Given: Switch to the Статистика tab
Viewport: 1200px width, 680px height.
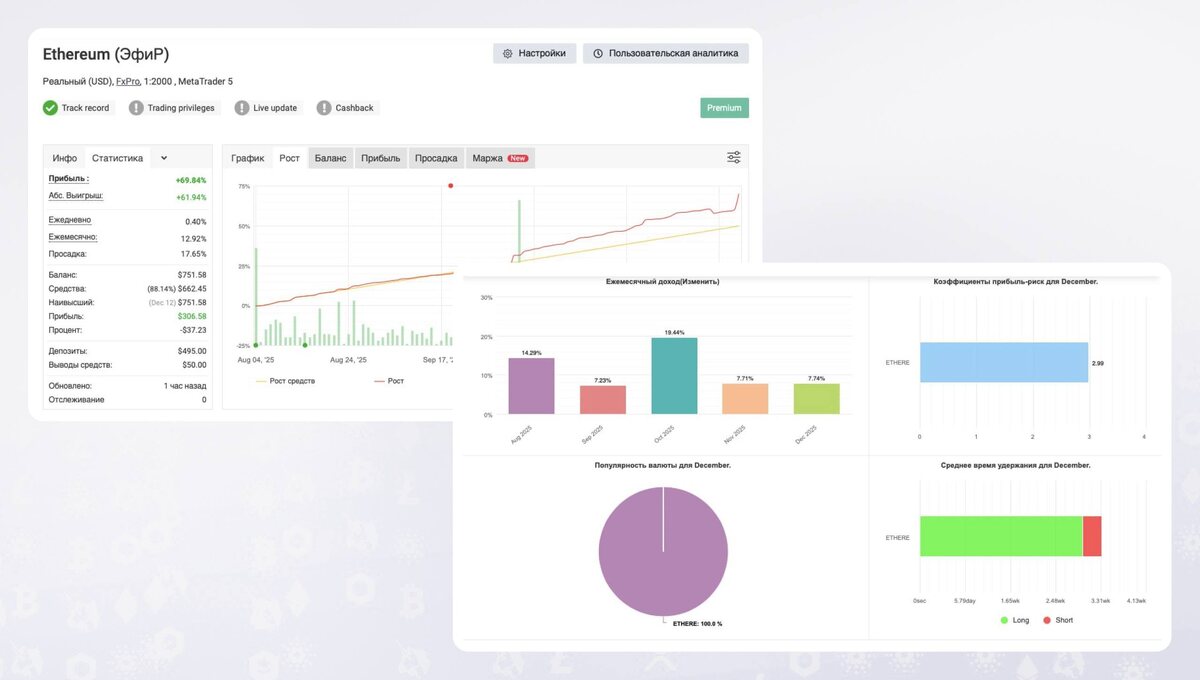Looking at the screenshot, I should tap(117, 158).
